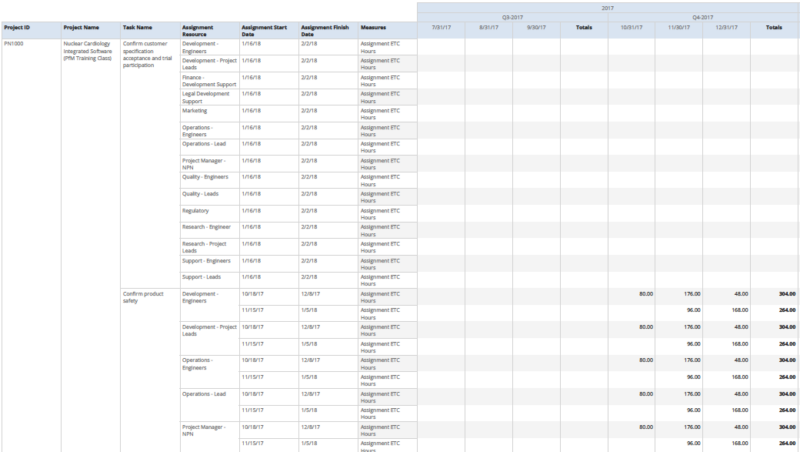
Task: Select the Assignment Finish Date header
Action: point(329,31)
